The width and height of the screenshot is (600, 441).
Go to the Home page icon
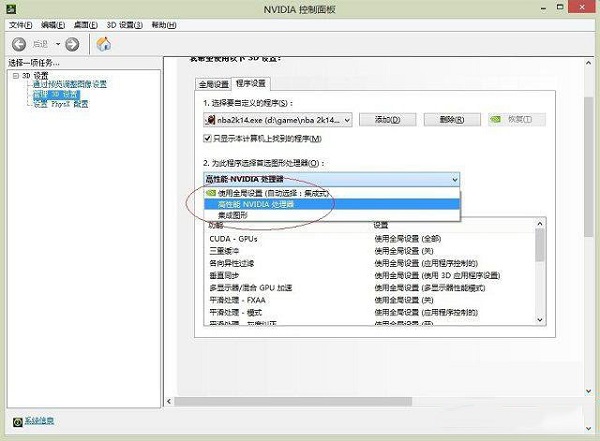(103, 44)
